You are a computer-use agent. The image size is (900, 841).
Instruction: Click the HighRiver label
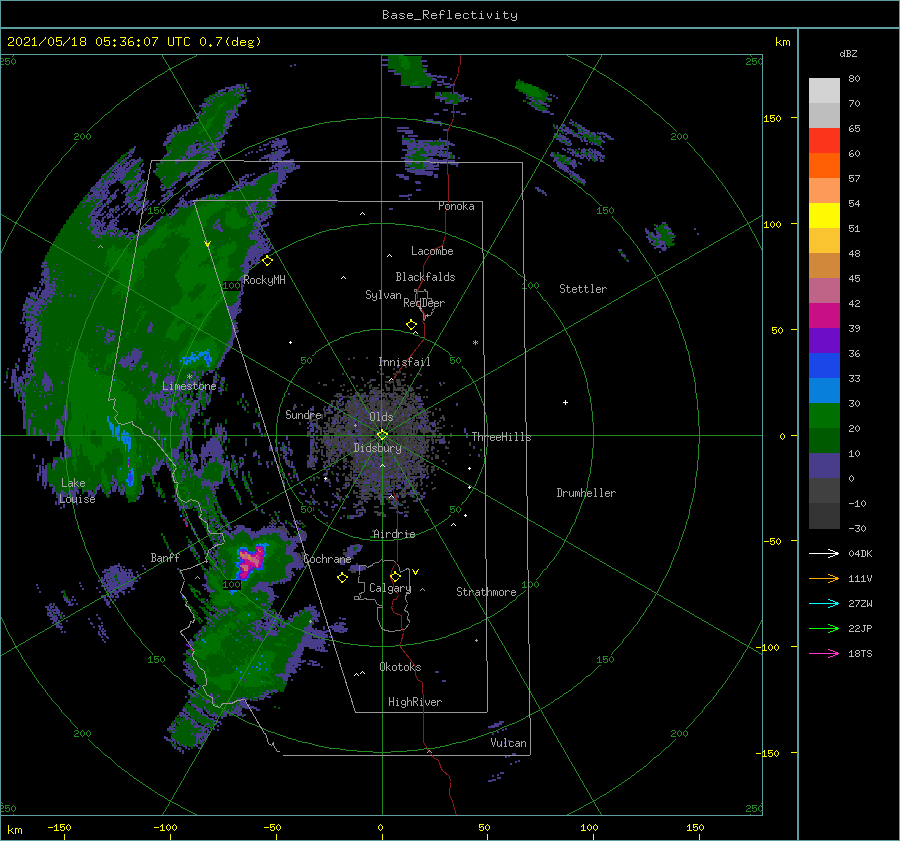415,702
